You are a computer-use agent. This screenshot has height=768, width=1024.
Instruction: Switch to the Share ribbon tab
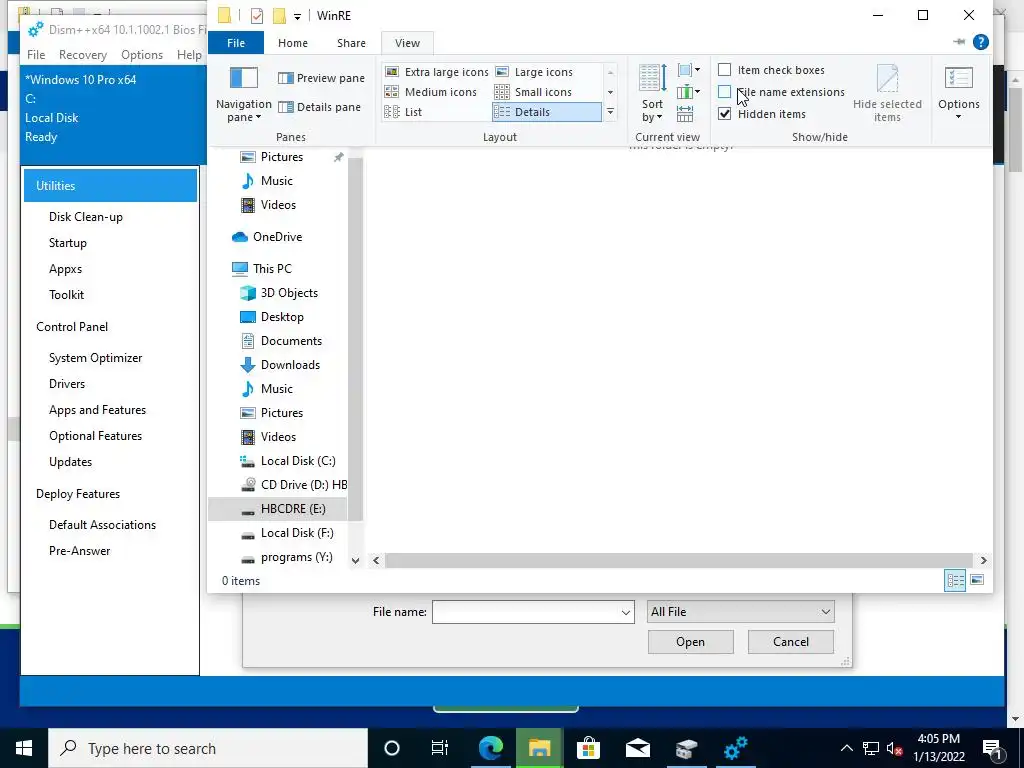click(x=351, y=43)
